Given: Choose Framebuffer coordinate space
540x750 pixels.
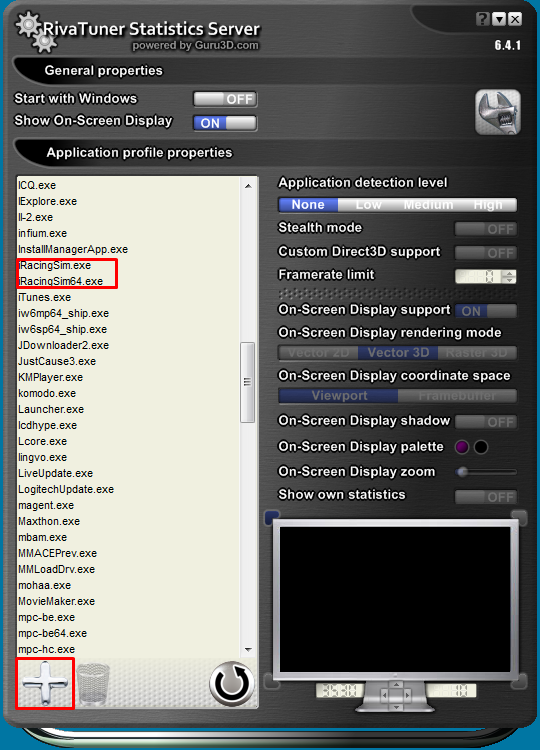Looking at the screenshot, I should tap(457, 396).
